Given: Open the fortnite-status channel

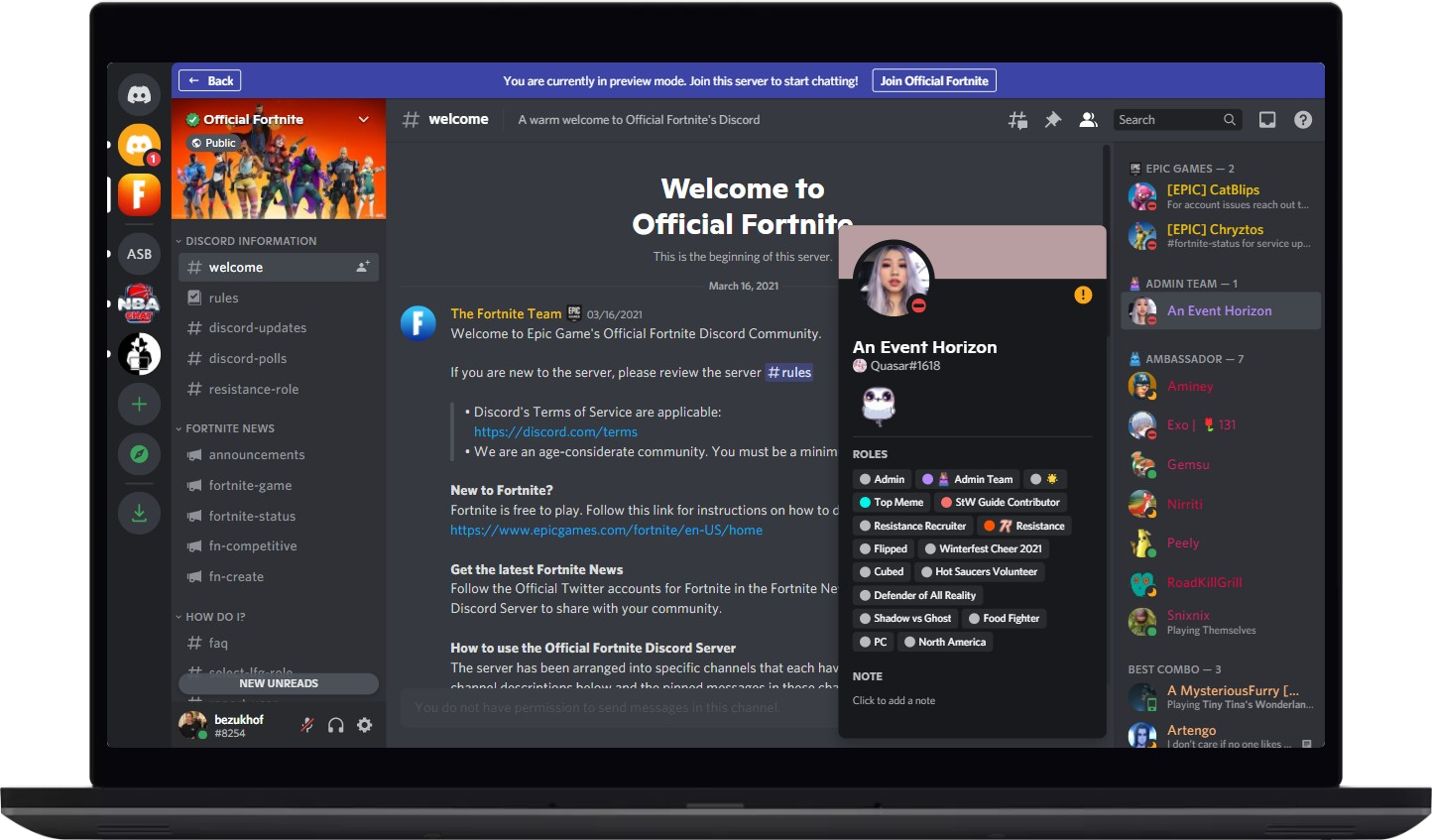Looking at the screenshot, I should tap(279, 517).
